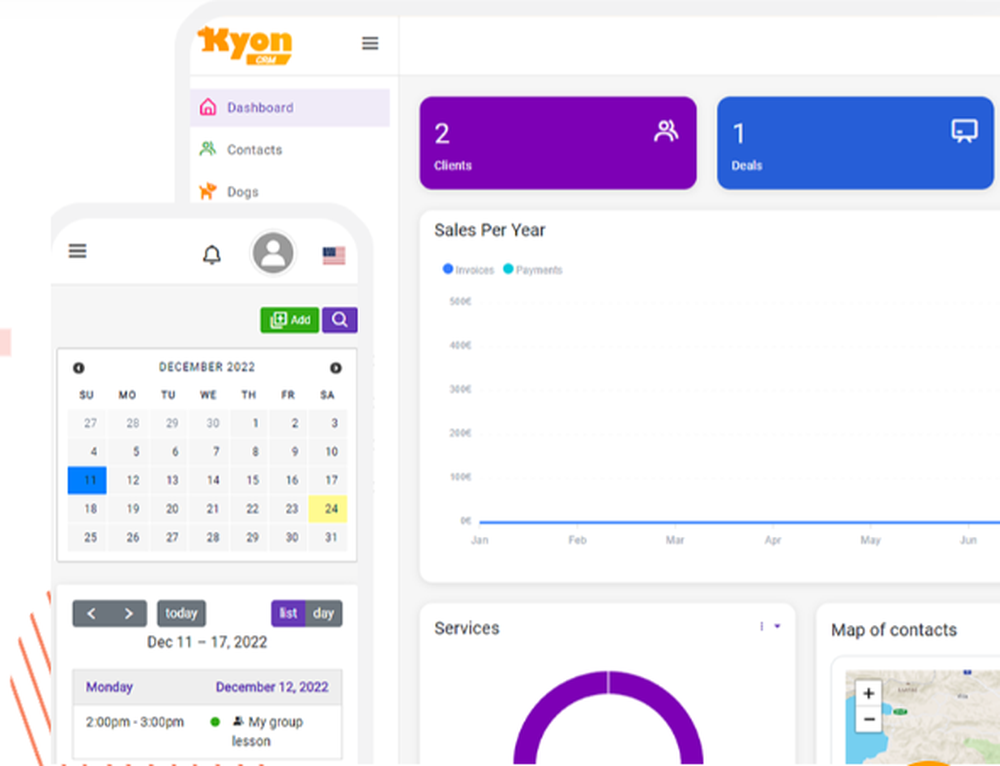
Task: Select December 20 in the calendar
Action: 169,508
